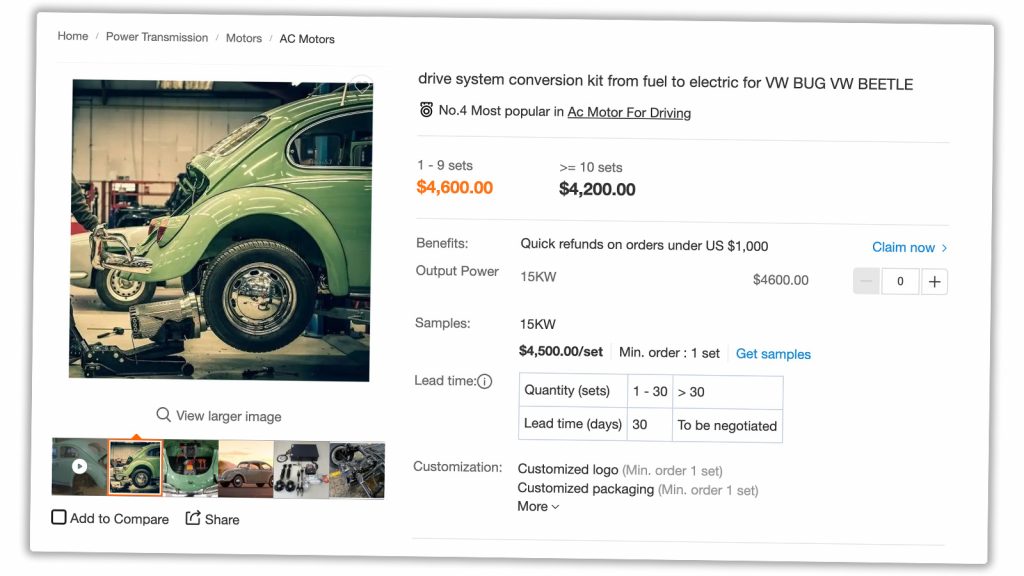Click the View larger image magnifier icon
This screenshot has height=576, width=1024.
(163, 415)
